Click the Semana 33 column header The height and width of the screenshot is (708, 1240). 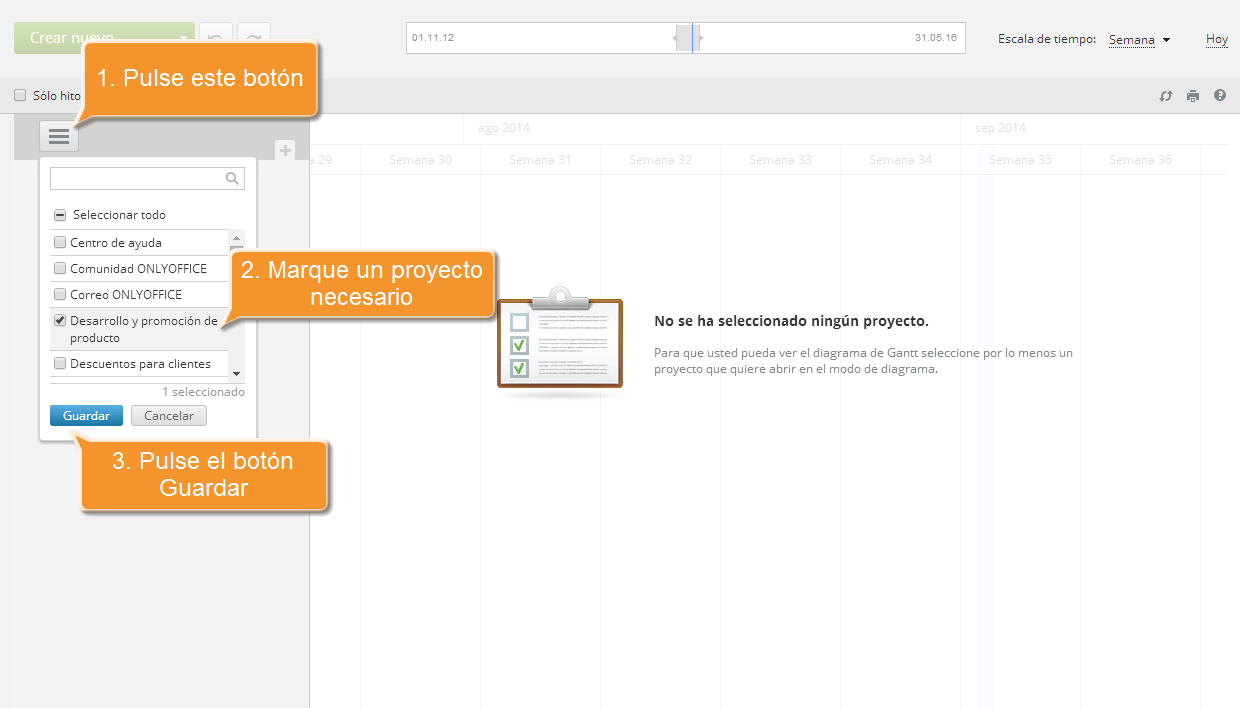point(780,160)
